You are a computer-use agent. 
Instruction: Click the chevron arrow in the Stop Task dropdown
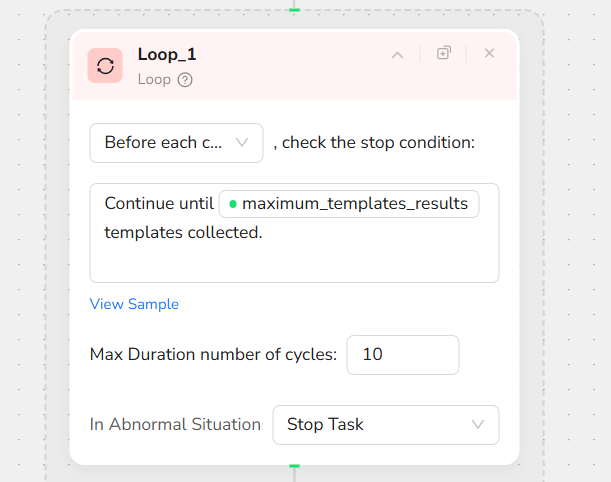coord(478,425)
